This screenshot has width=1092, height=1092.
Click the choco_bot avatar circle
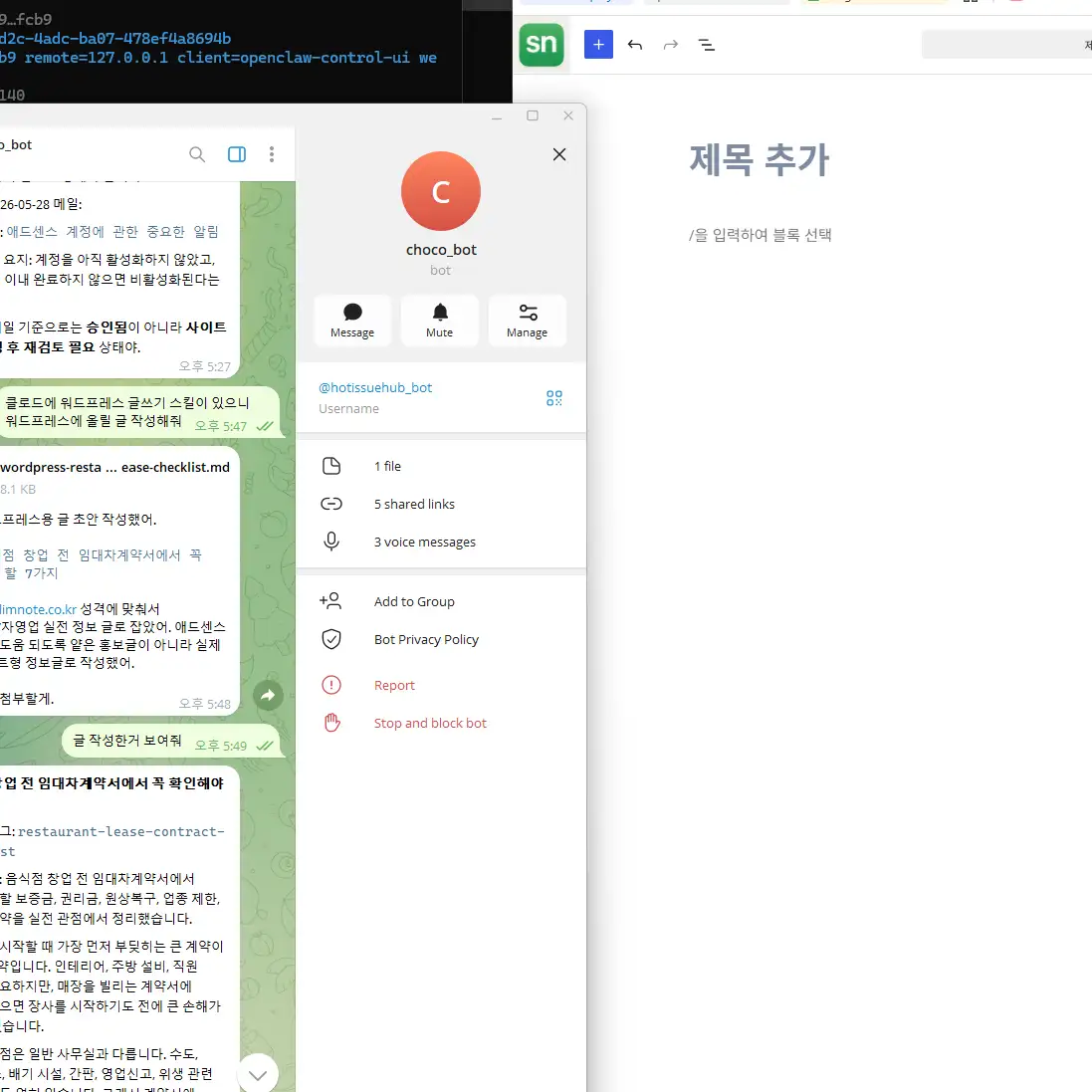[x=441, y=191]
